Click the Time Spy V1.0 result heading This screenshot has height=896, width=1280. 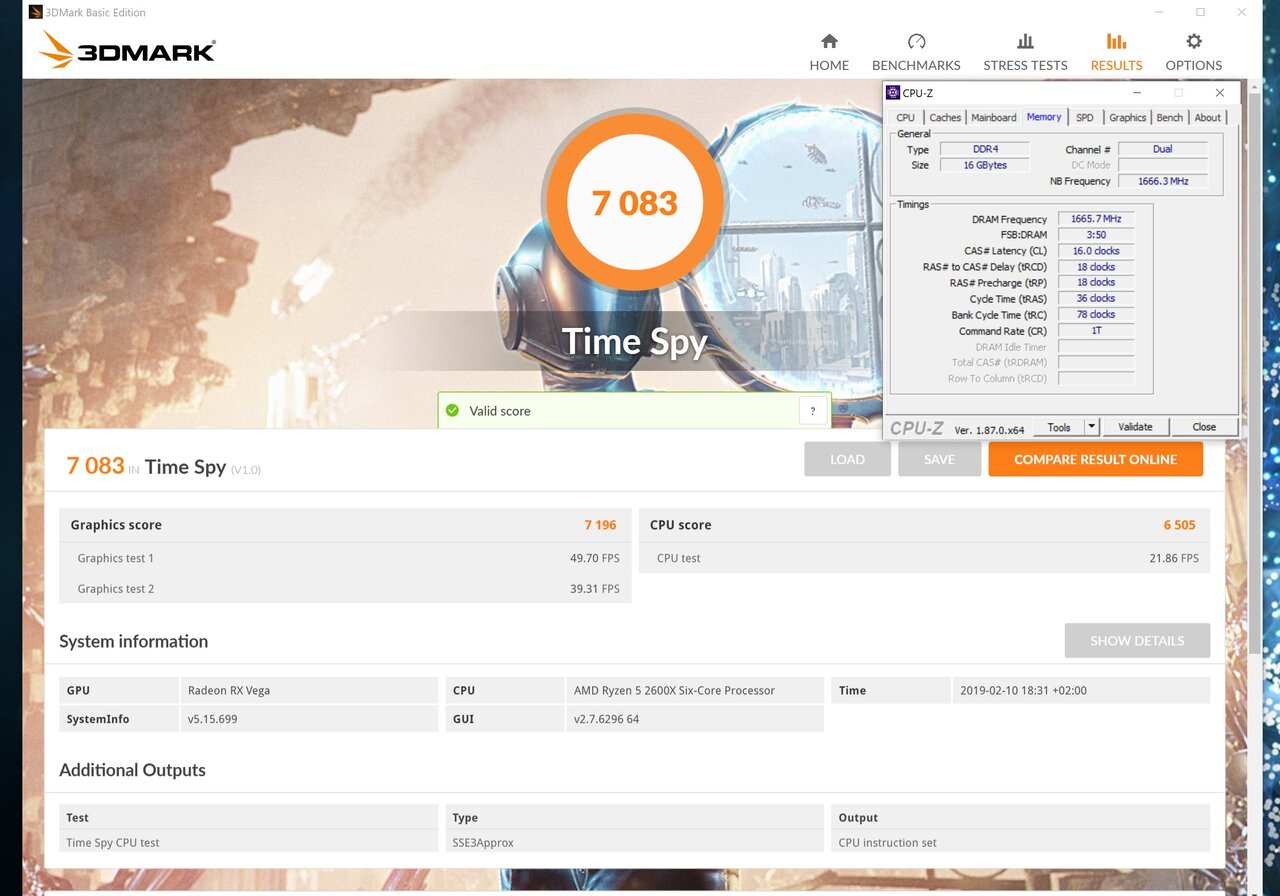point(163,466)
